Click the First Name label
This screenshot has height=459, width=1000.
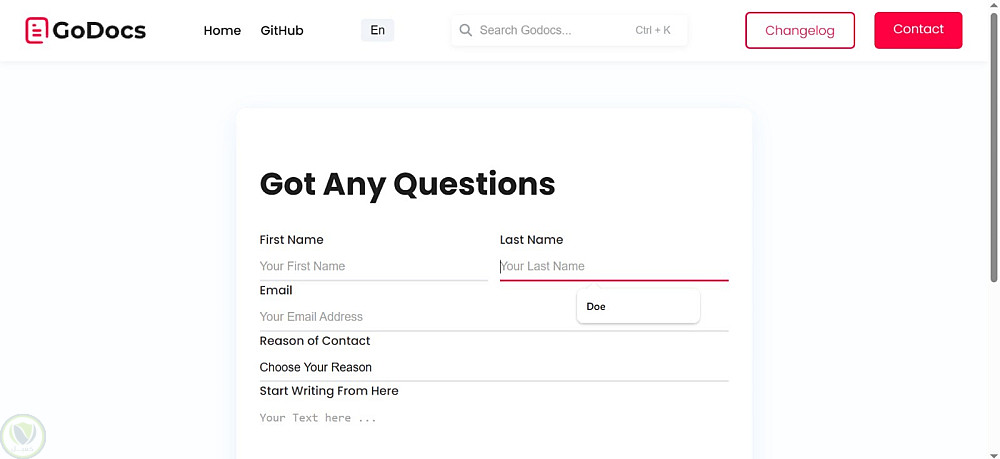(x=291, y=240)
